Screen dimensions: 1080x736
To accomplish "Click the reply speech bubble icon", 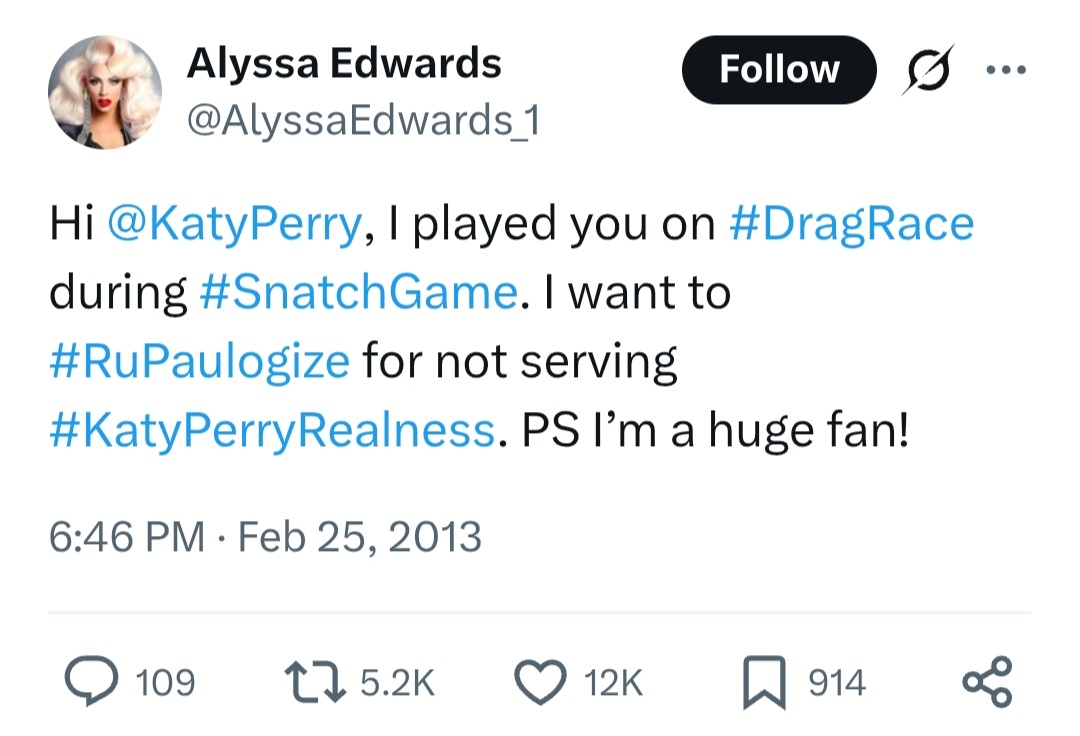I will [x=90, y=682].
